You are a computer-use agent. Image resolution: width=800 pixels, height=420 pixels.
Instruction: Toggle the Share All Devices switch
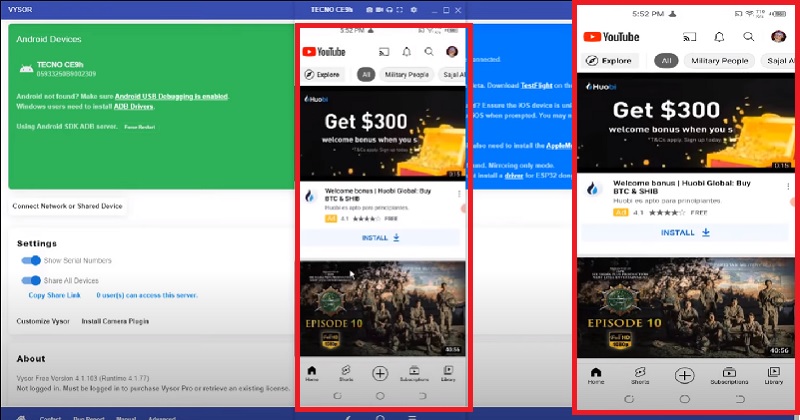[31, 281]
